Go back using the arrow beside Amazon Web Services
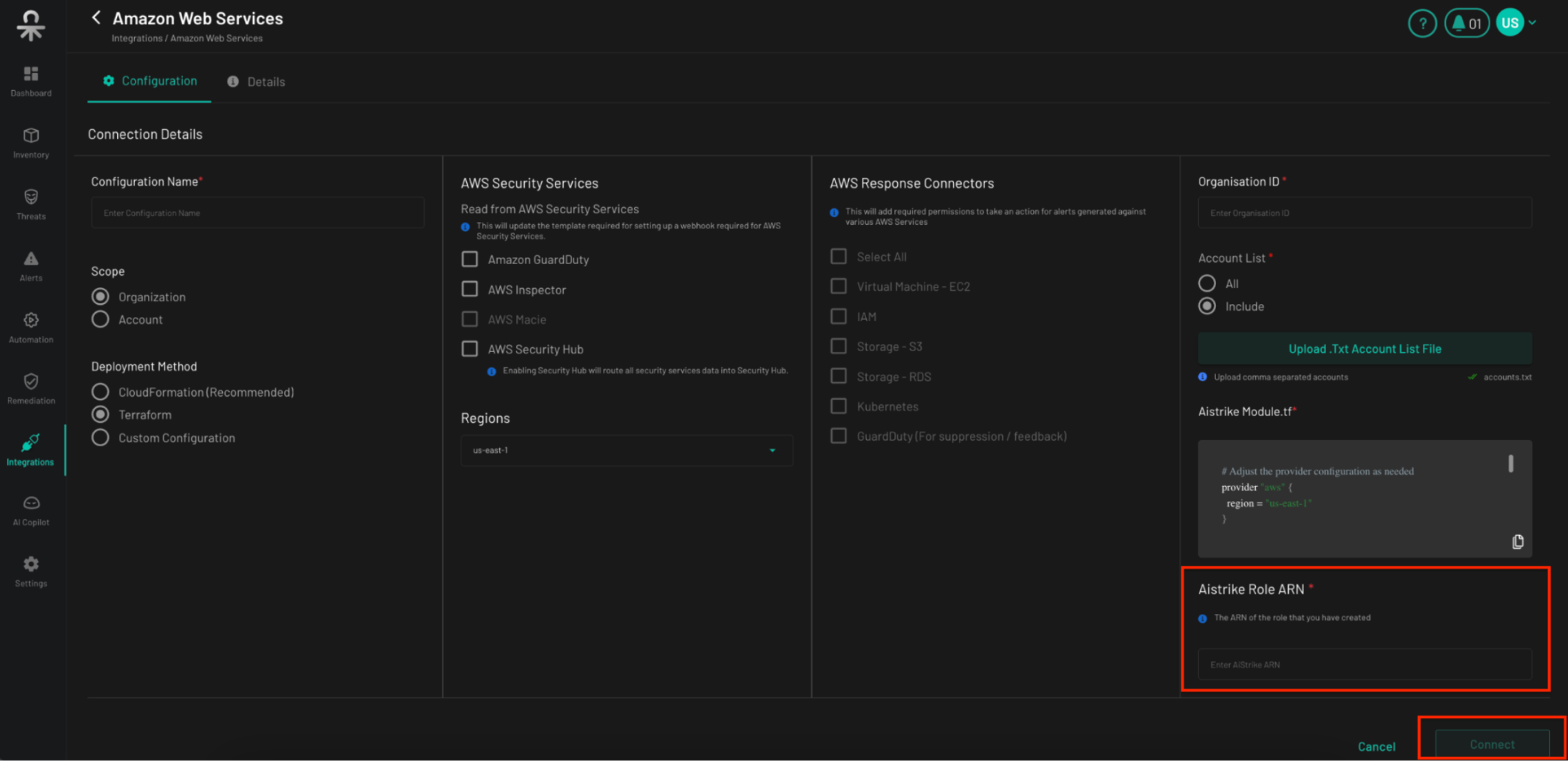 click(x=96, y=18)
